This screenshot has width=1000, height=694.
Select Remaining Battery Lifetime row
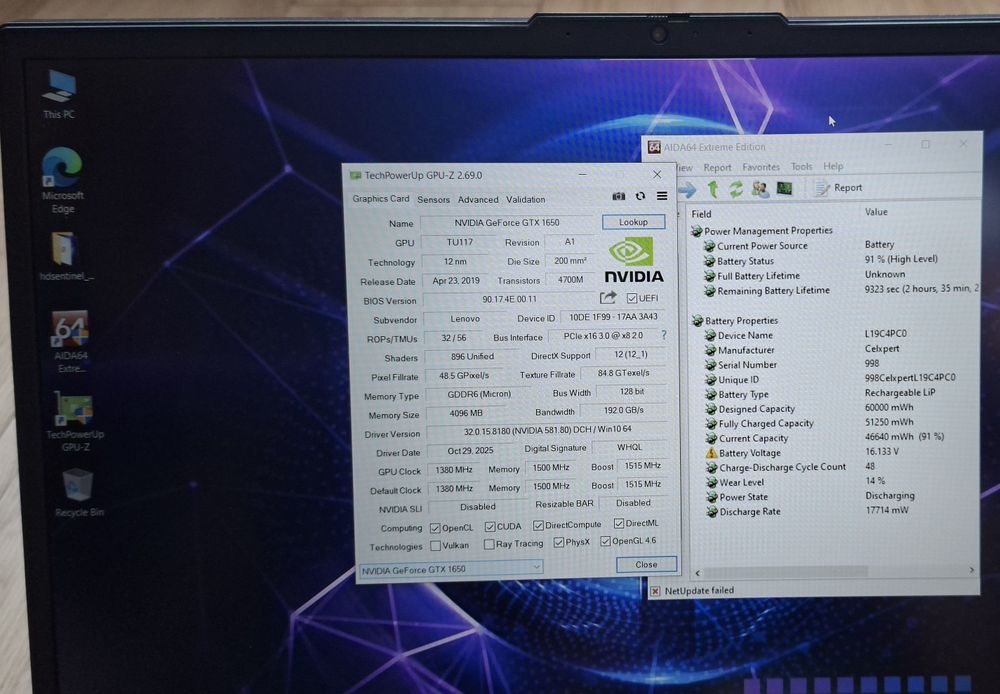841,290
